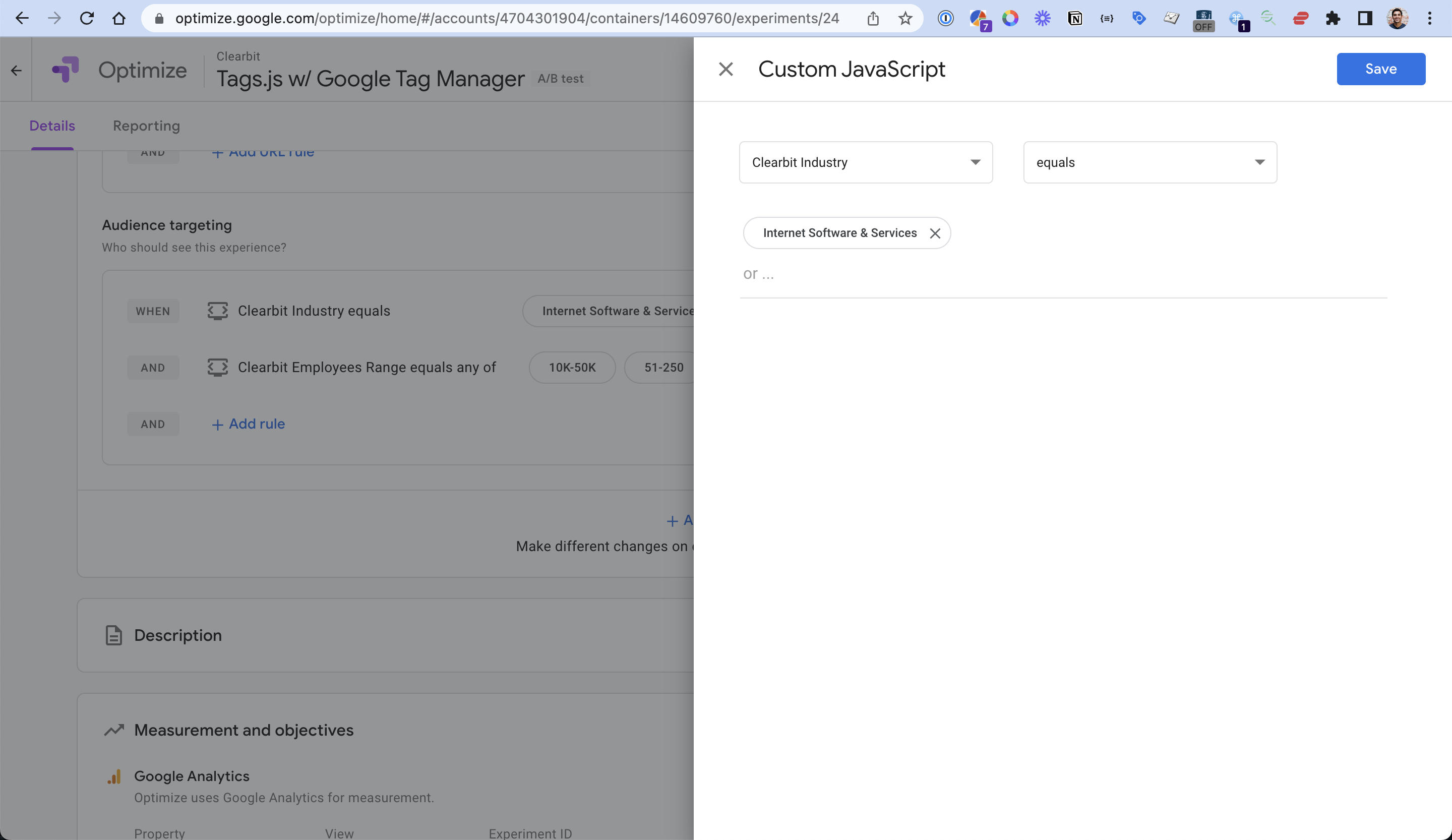This screenshot has width=1452, height=840.
Task: Click the Custom JavaScript icon beside Clearbit Industry
Action: click(218, 311)
